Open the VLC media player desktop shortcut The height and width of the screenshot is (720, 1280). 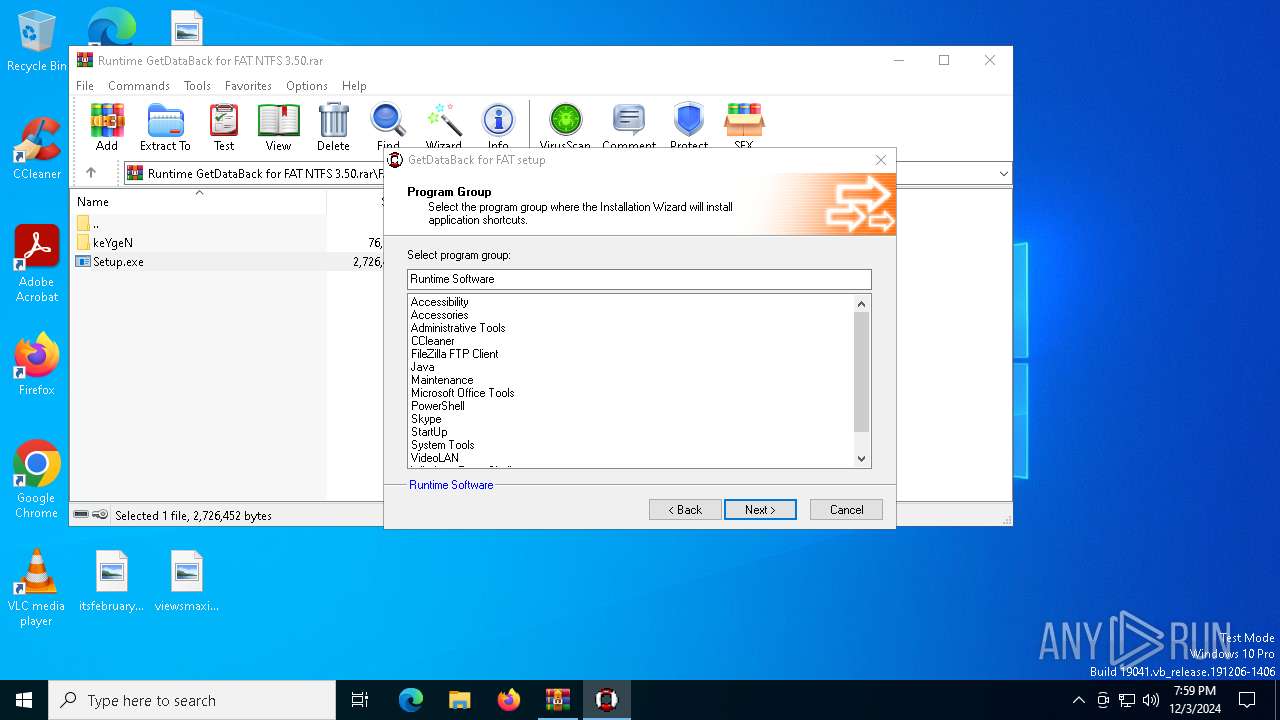click(x=37, y=588)
